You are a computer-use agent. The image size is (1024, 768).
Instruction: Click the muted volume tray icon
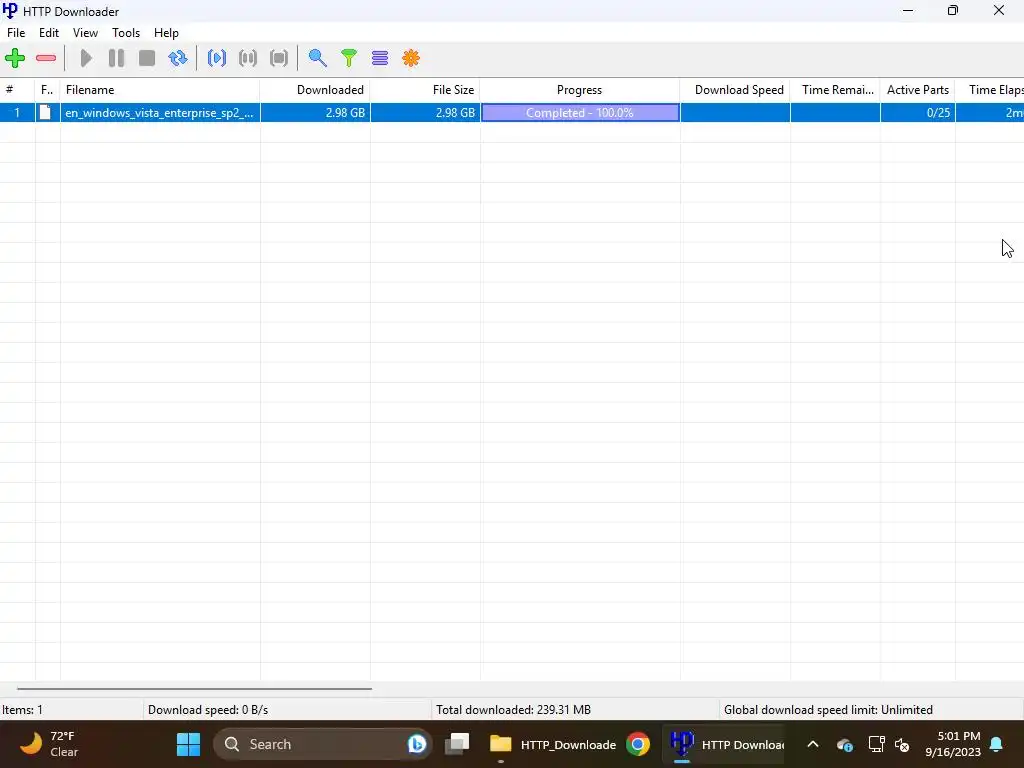902,744
